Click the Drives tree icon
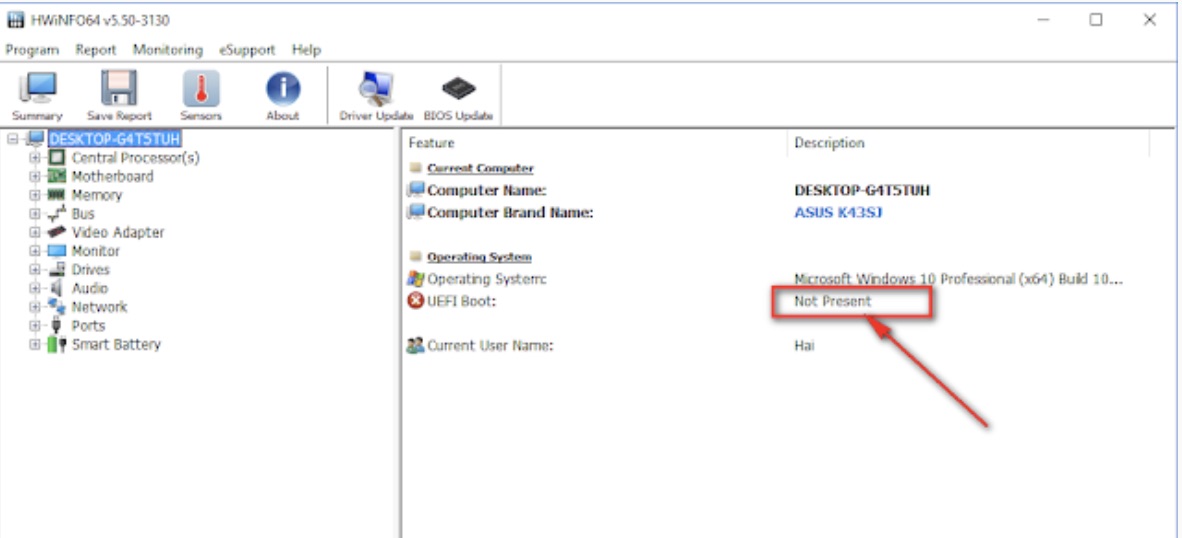Screen dimensions: 1182x538 point(57,270)
